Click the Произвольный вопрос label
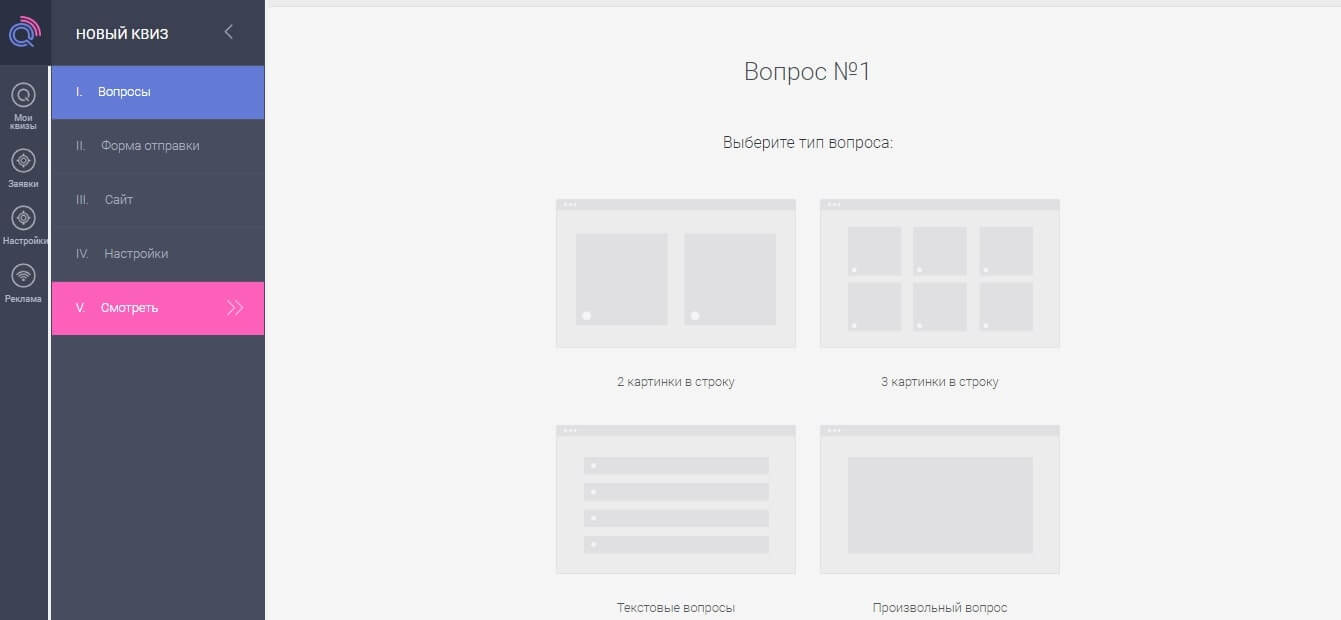This screenshot has height=620, width=1341. pyautogui.click(x=940, y=608)
